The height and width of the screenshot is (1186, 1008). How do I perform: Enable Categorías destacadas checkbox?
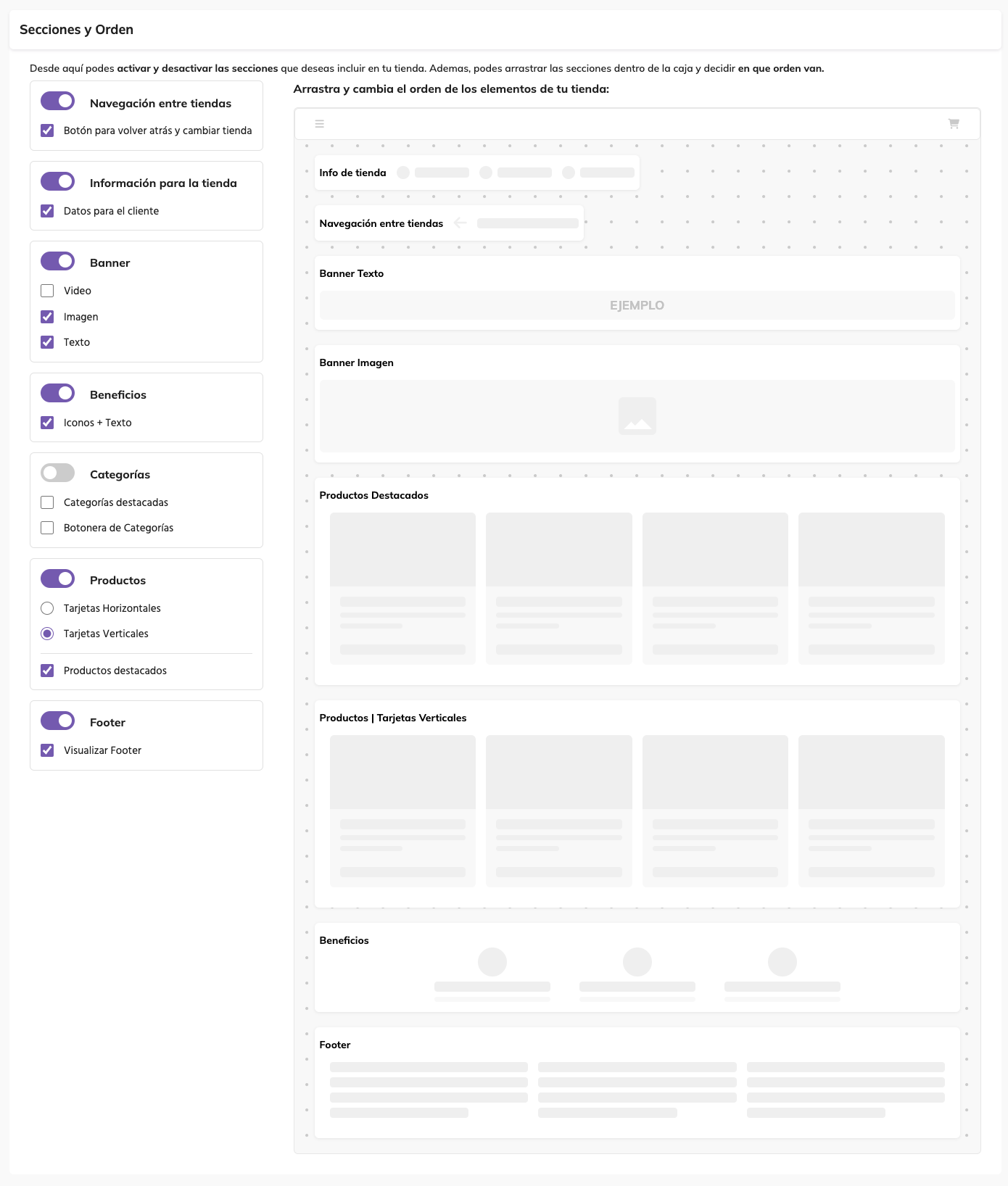click(47, 502)
